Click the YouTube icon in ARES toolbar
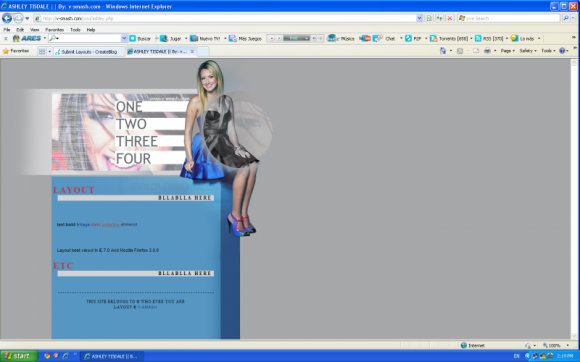Screen dimensions: 580x362 pos(365,38)
